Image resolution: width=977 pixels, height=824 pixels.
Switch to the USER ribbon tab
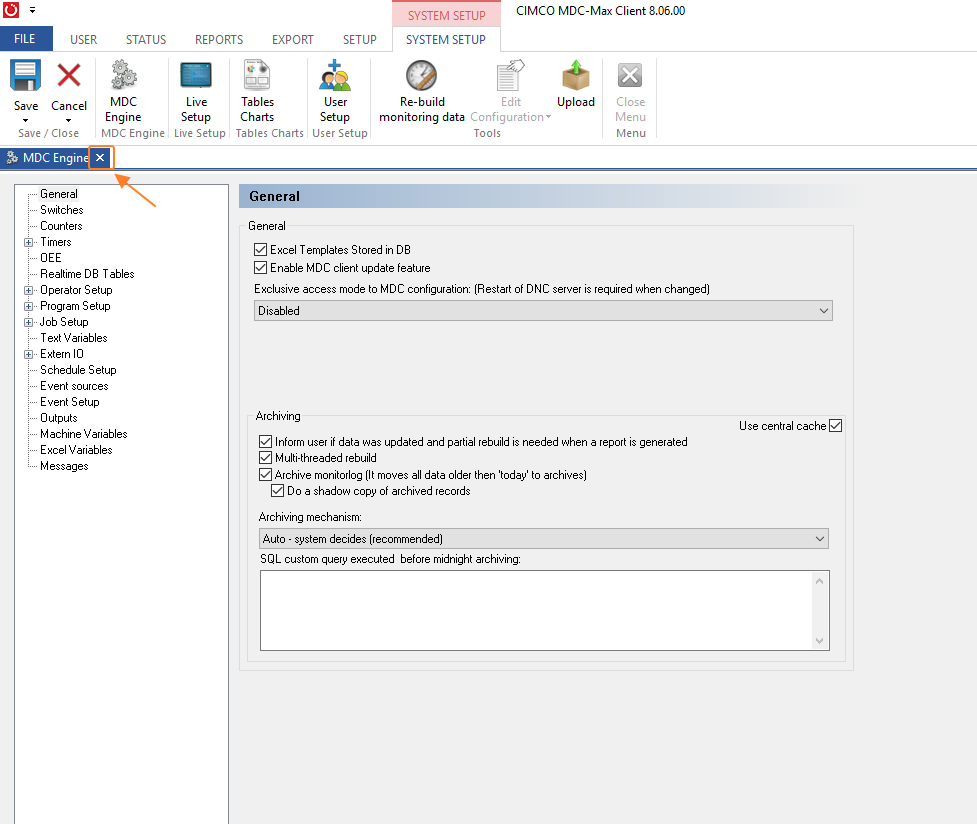83,39
